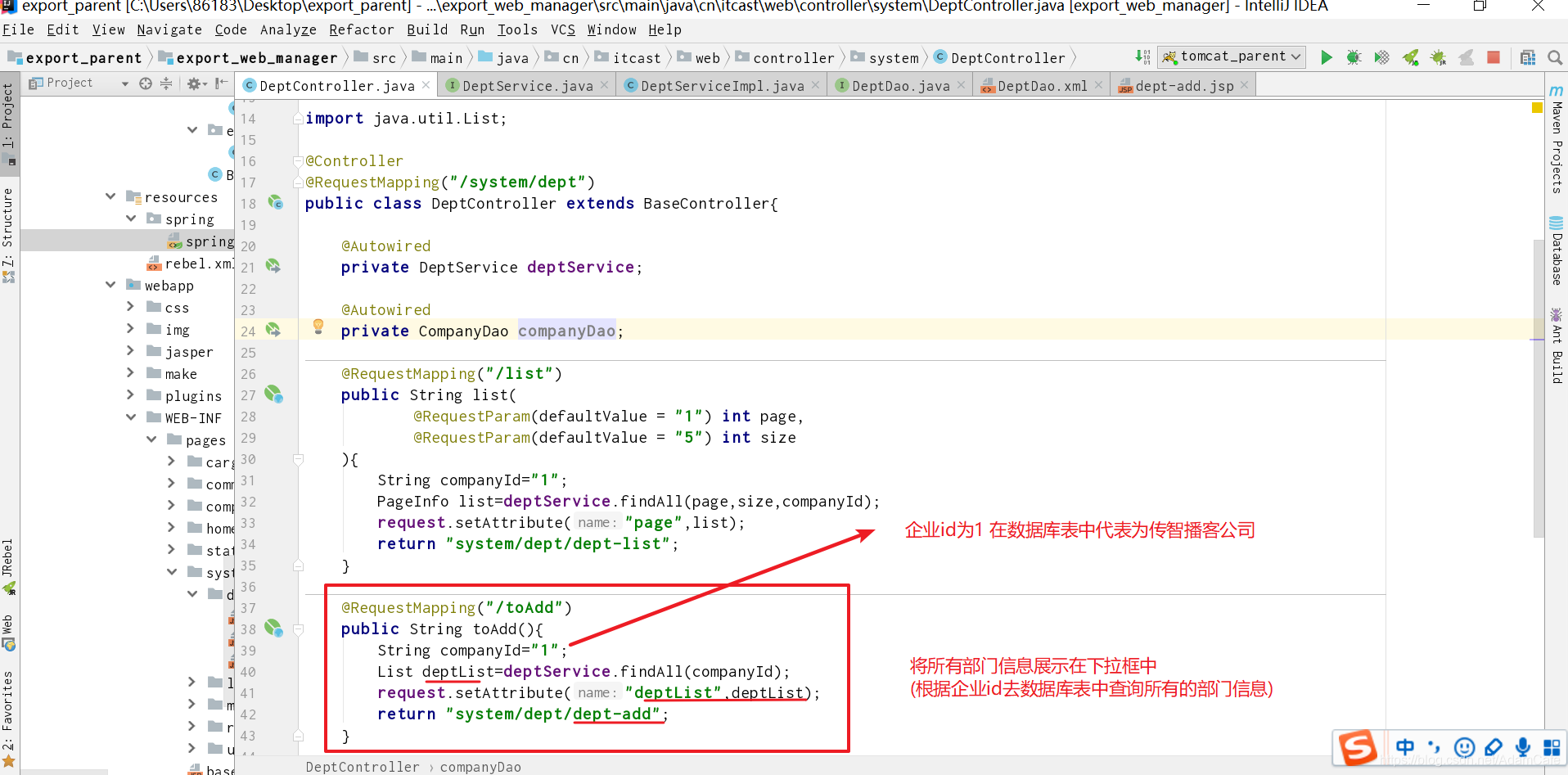
Task: Run the tomcat_parent configuration
Action: (1327, 57)
